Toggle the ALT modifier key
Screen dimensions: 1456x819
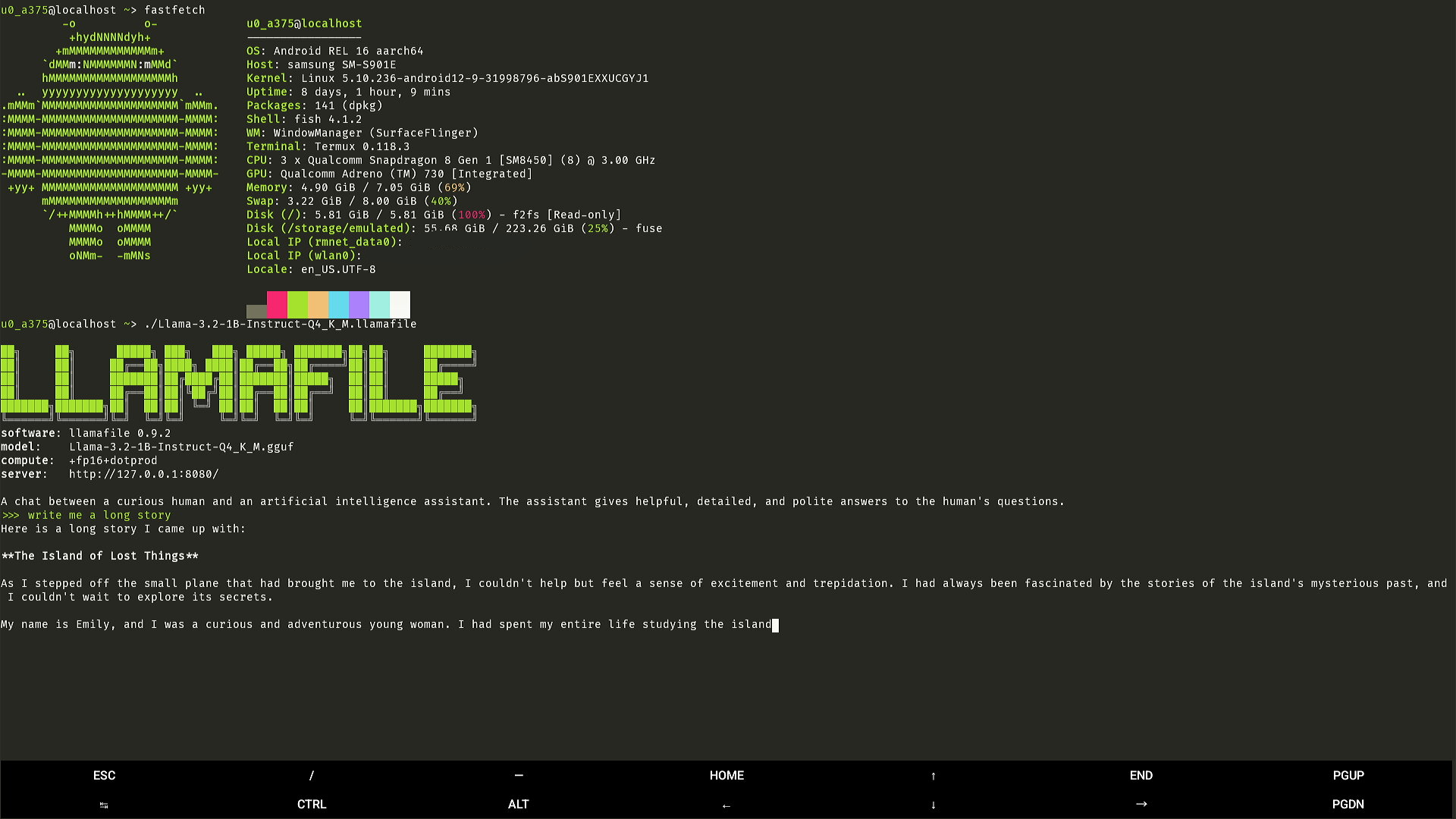coord(519,805)
